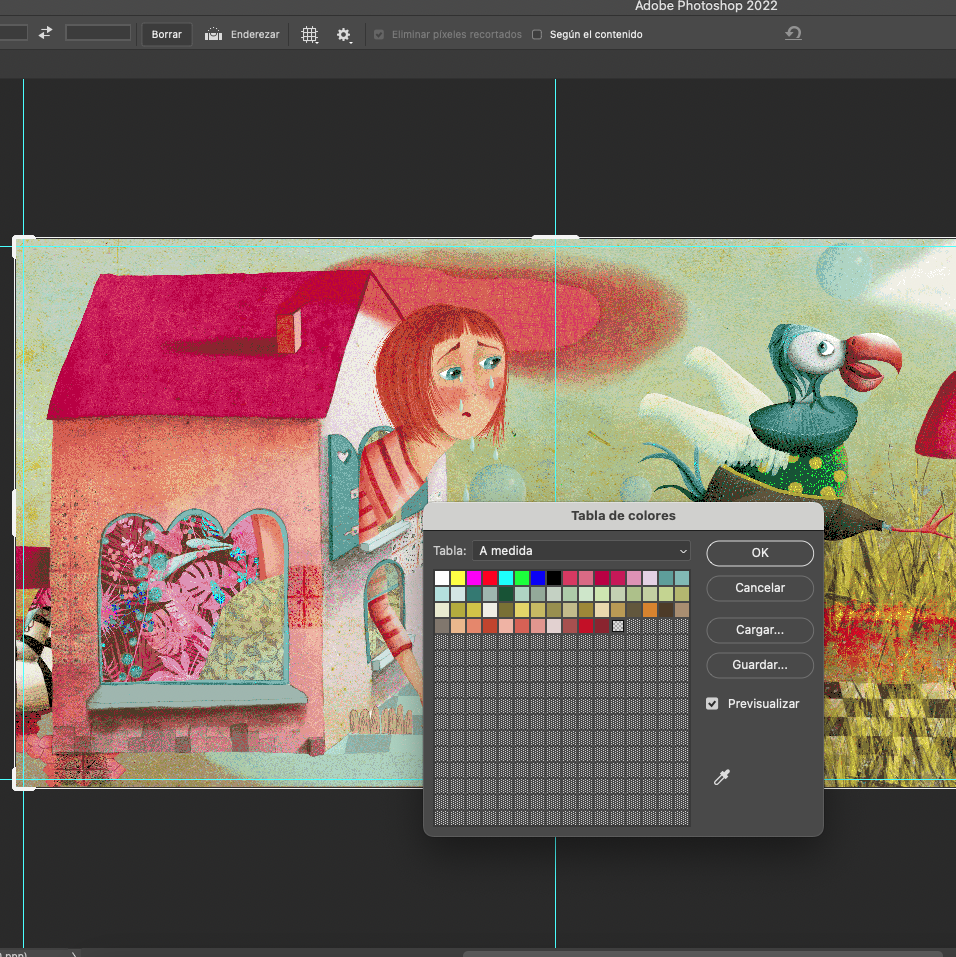Select the magenta swatch in the color table

tap(474, 578)
